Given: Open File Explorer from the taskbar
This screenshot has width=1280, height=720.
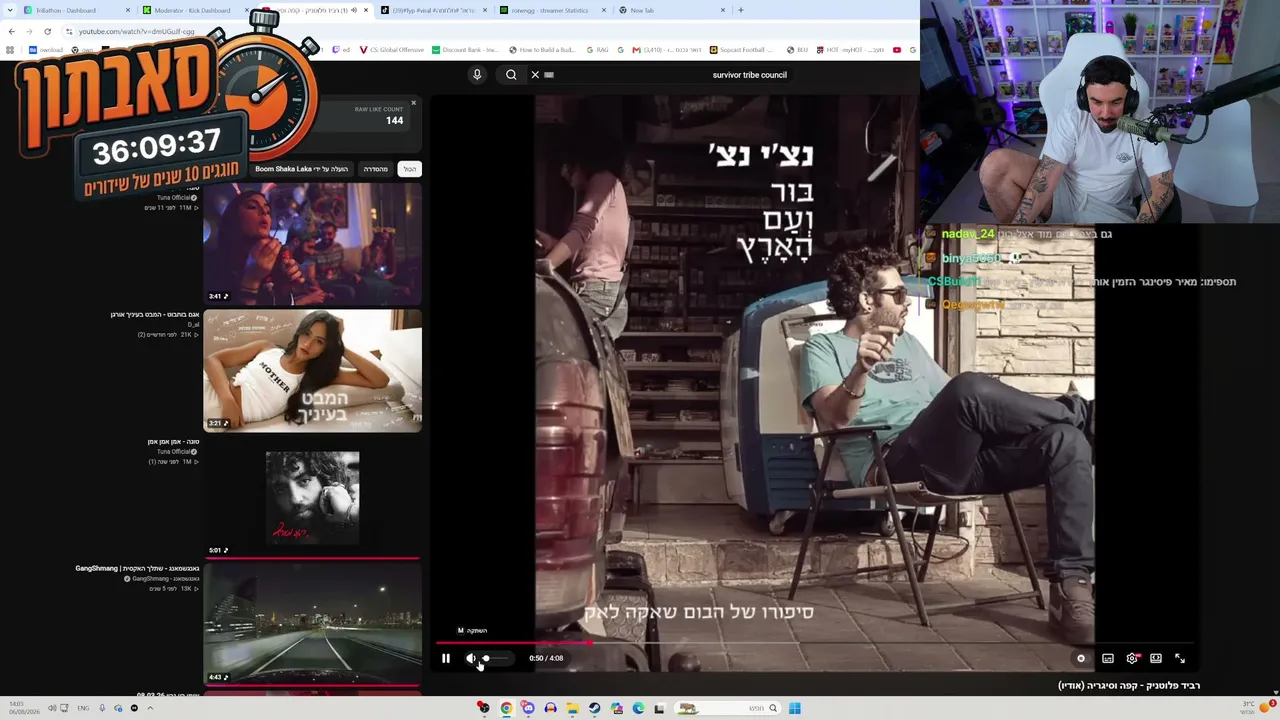Looking at the screenshot, I should [x=572, y=708].
